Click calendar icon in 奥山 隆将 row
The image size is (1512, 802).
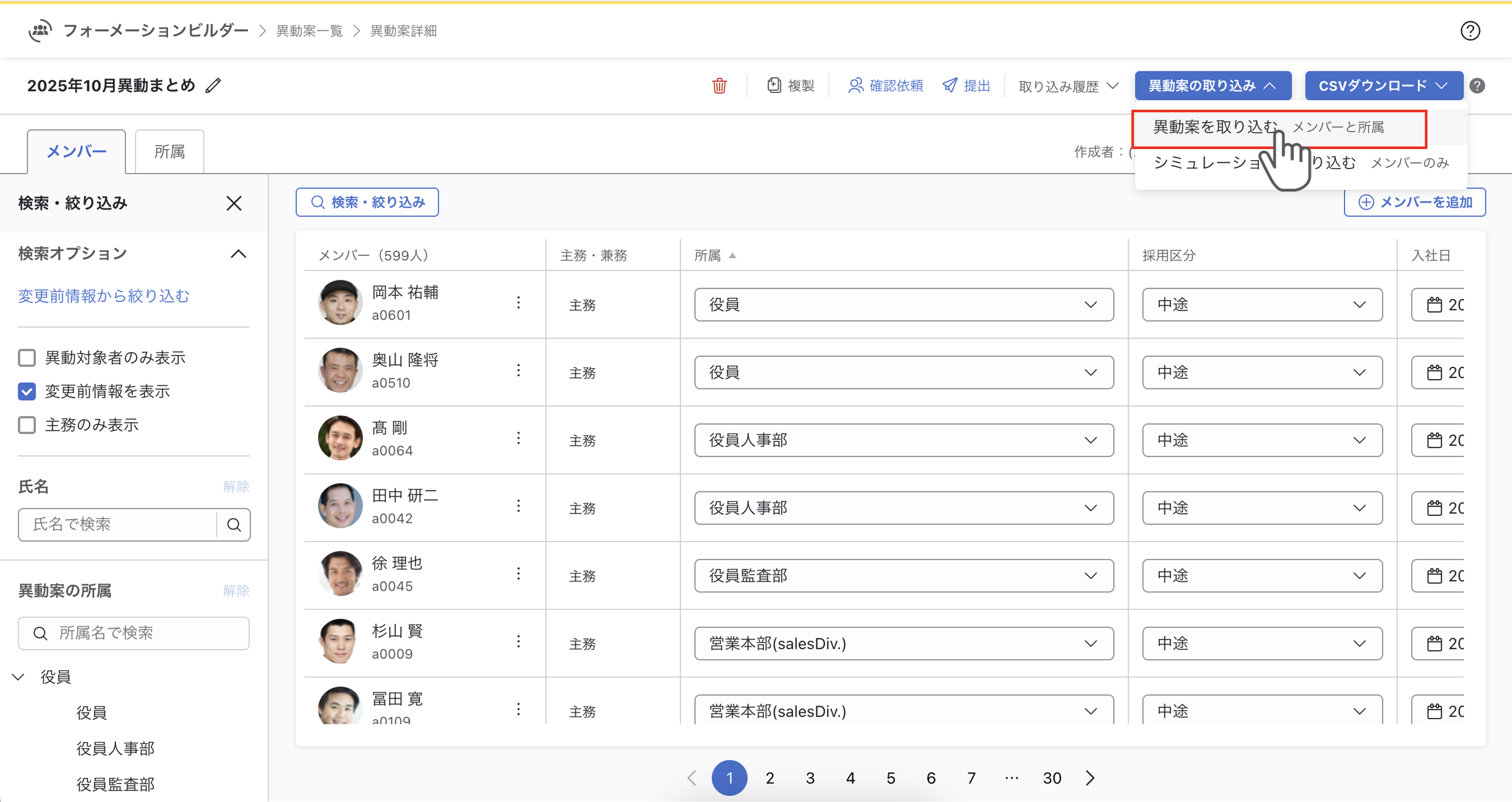[1434, 373]
